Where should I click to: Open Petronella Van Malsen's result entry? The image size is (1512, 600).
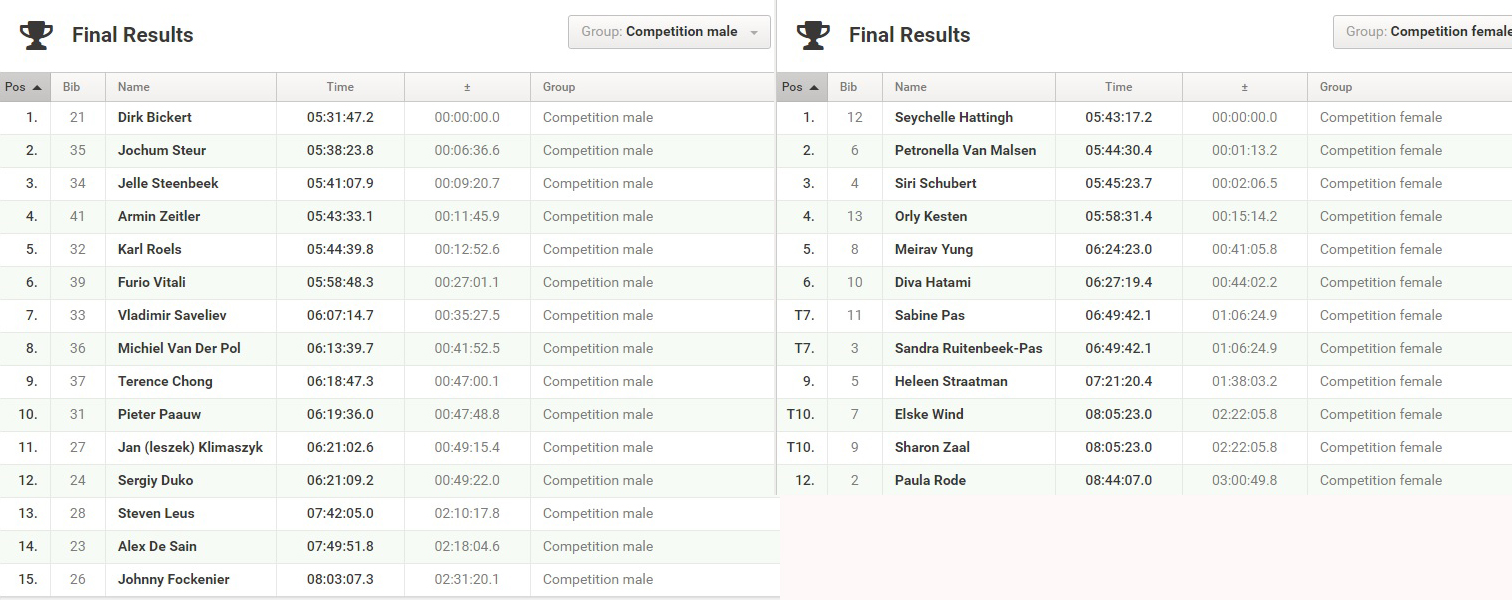pyautogui.click(x=1144, y=150)
